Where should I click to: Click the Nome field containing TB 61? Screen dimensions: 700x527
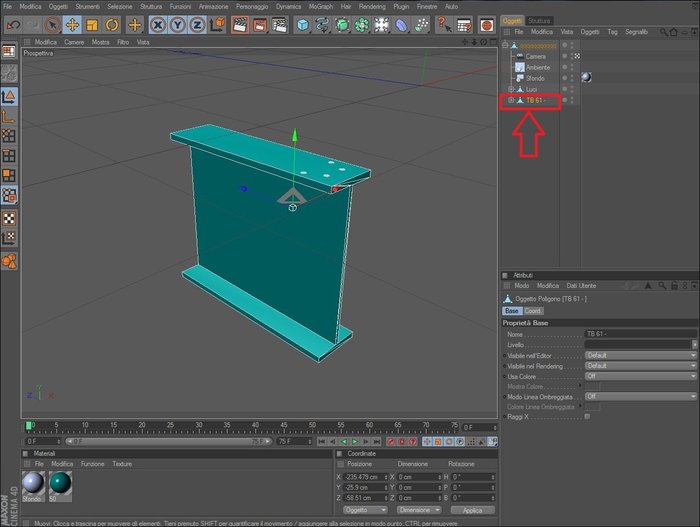[641, 334]
